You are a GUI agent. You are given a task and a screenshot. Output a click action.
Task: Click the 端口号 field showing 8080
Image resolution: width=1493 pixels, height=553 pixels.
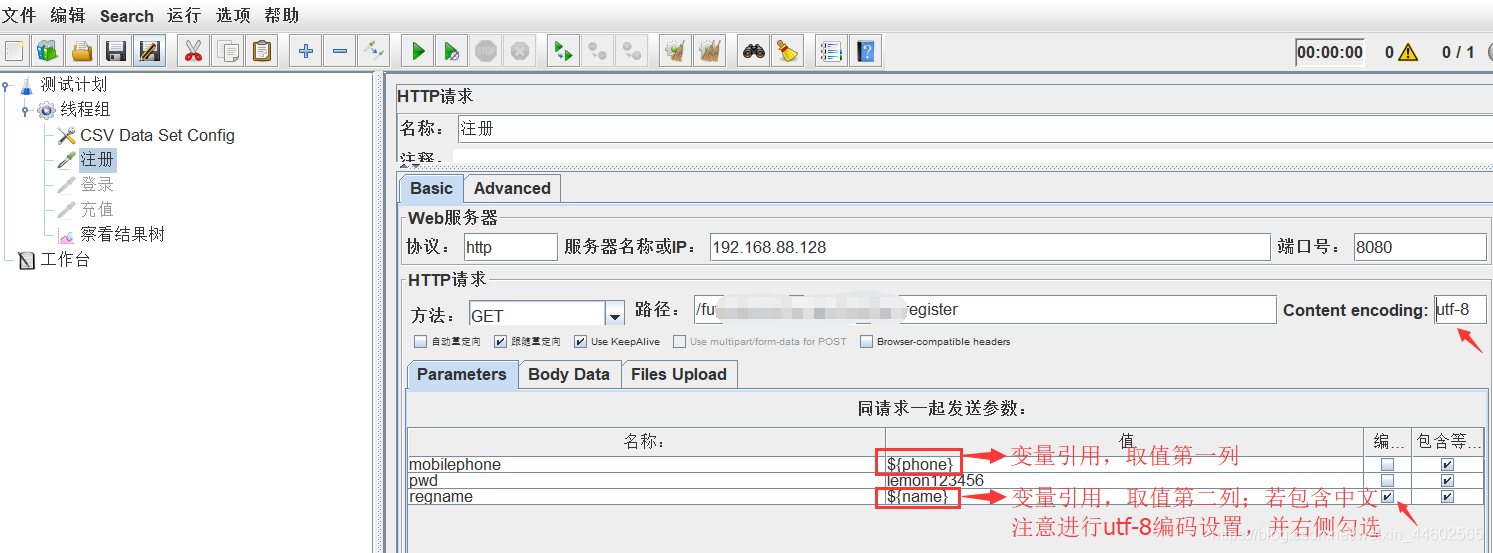(1420, 247)
